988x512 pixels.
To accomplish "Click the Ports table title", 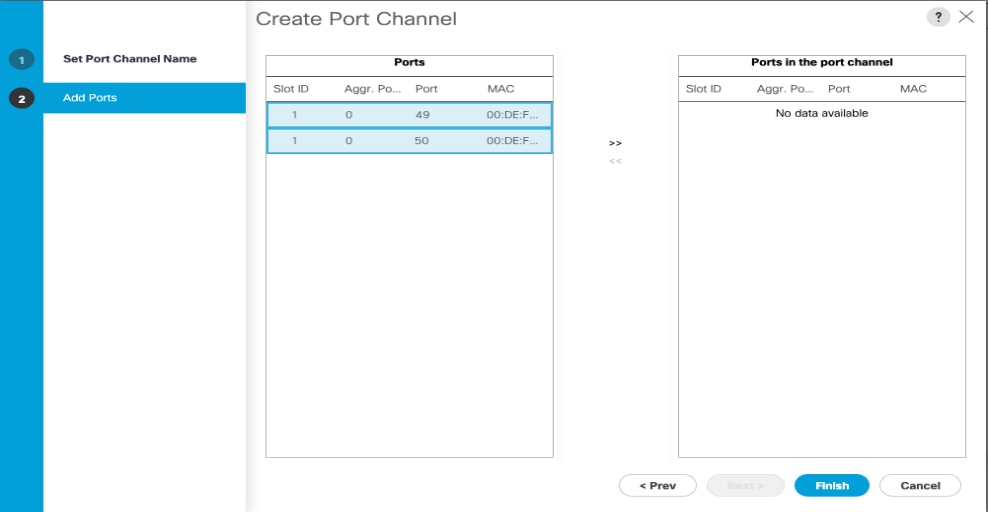I will click(410, 62).
